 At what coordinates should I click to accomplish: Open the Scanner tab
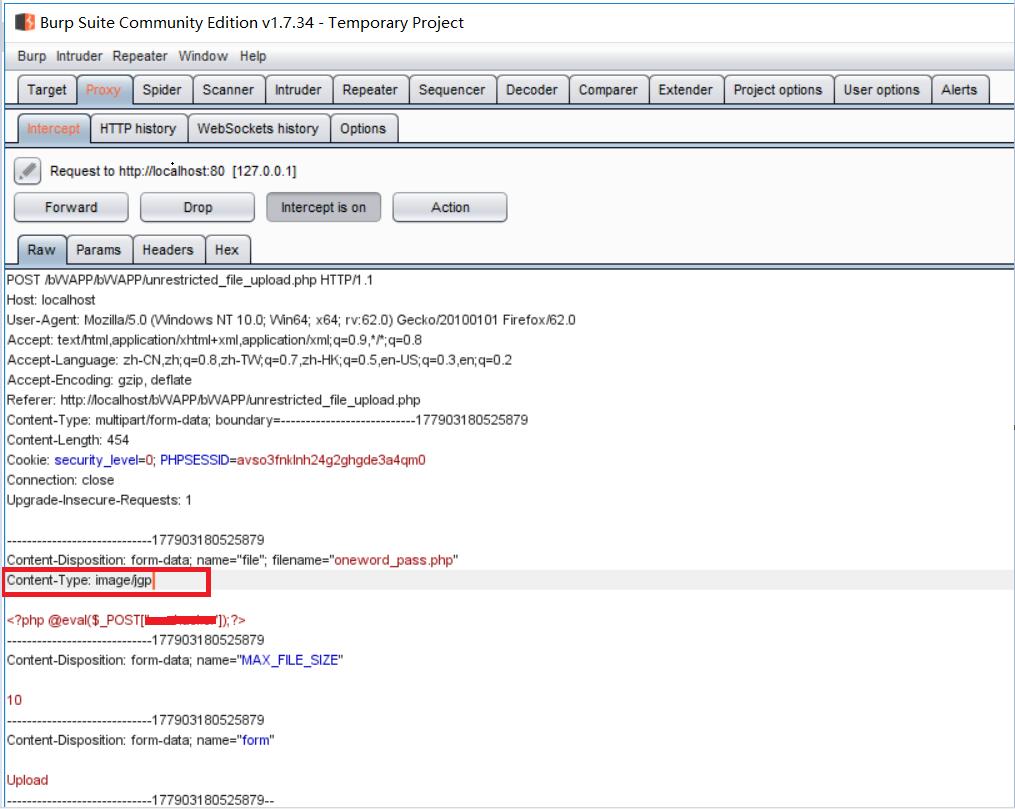[x=228, y=90]
